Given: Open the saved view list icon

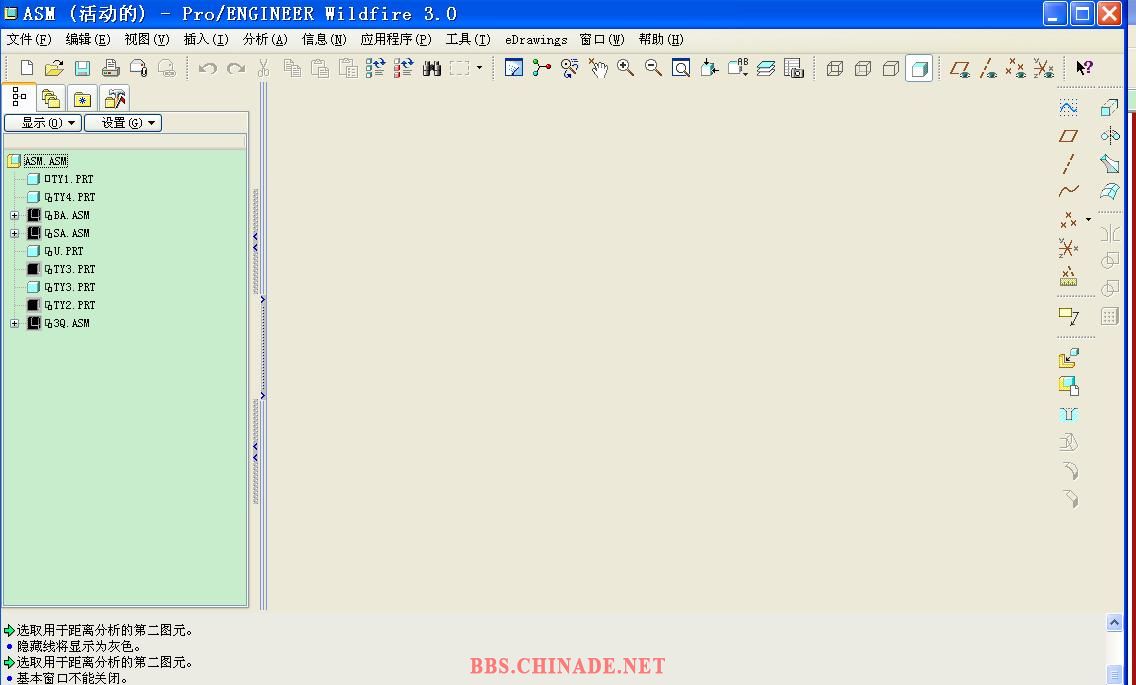Looking at the screenshot, I should 738,68.
